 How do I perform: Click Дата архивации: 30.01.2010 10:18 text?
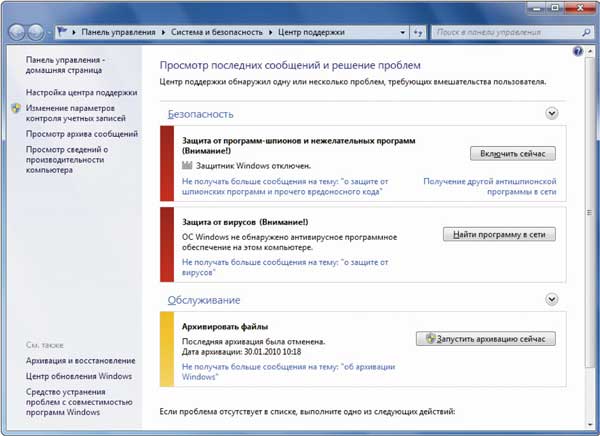point(241,352)
